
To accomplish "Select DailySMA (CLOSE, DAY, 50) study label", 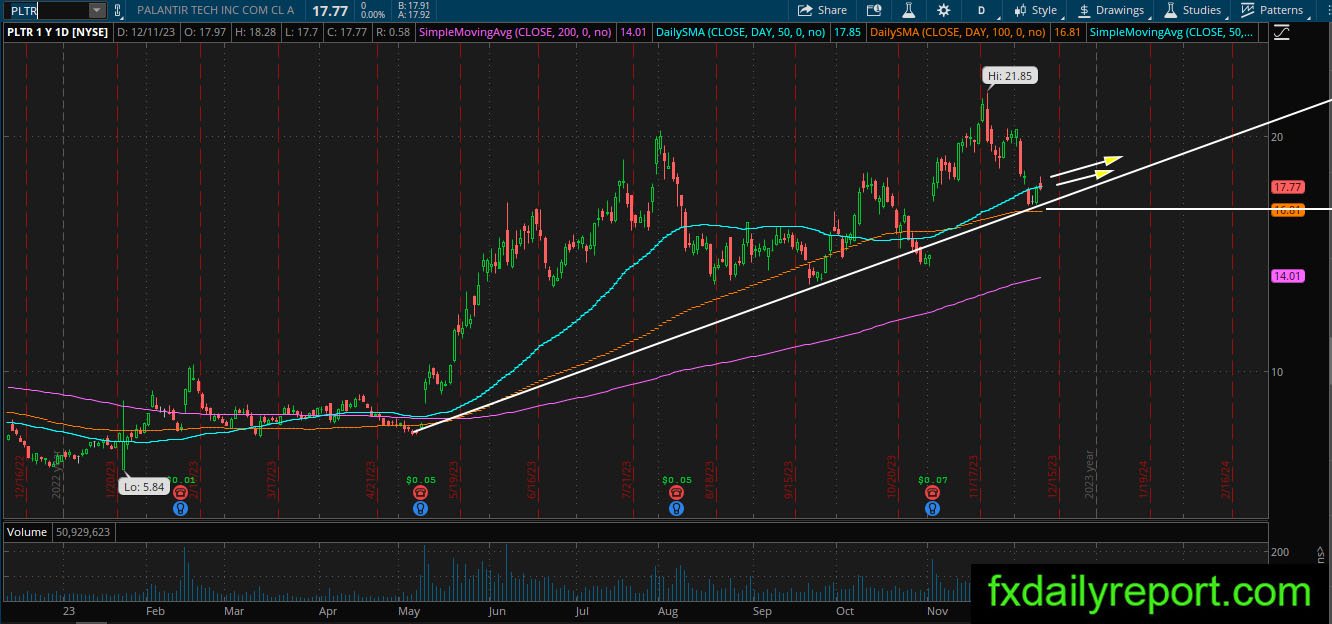I will pos(741,33).
